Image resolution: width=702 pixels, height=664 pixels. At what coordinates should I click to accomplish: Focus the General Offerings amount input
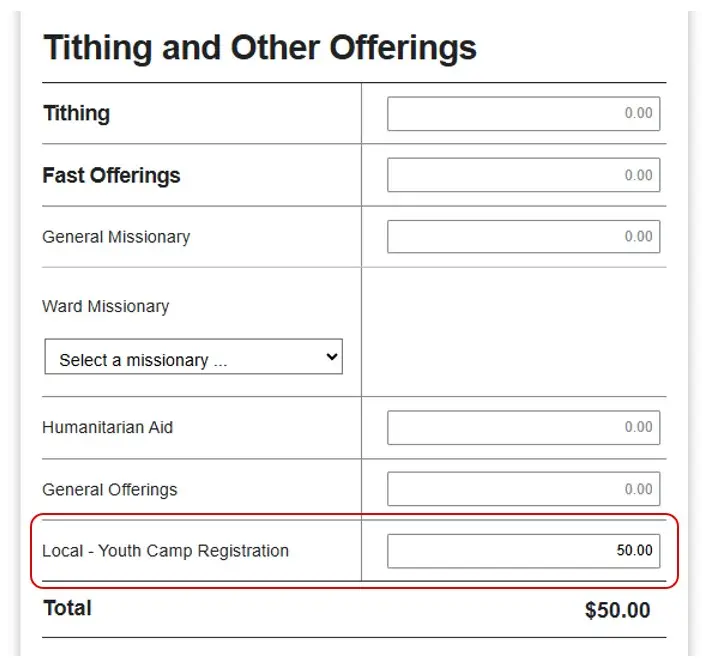coord(523,489)
